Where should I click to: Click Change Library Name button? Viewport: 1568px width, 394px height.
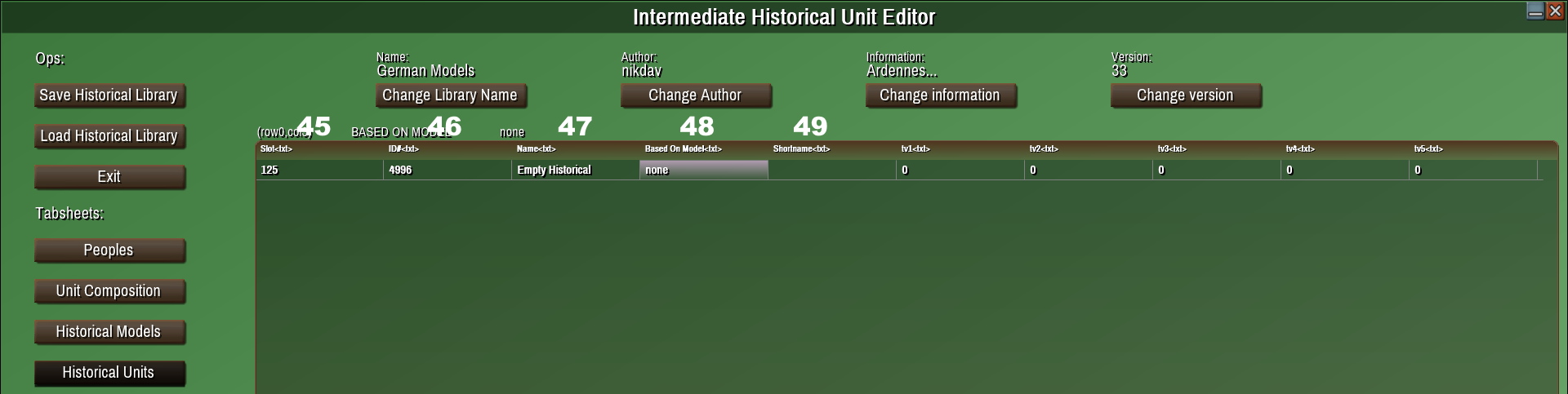(450, 95)
